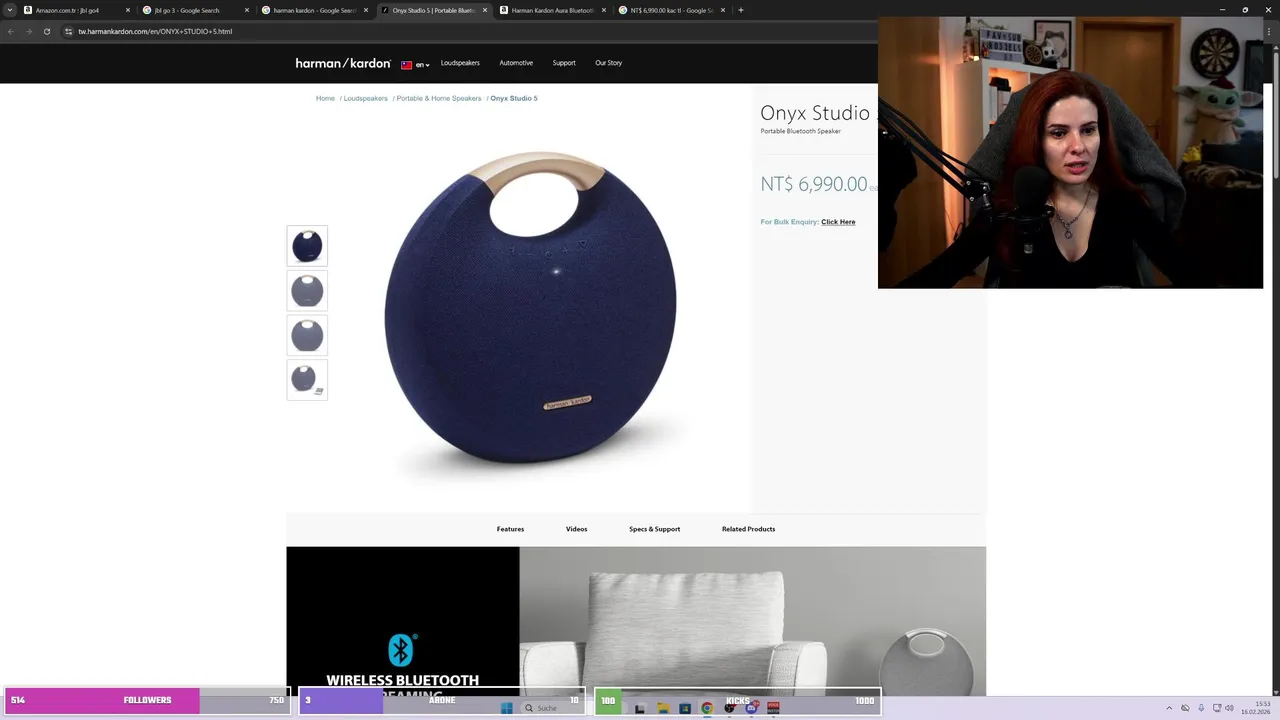
Task: Open the microphone tray icon
Action: click(1201, 708)
